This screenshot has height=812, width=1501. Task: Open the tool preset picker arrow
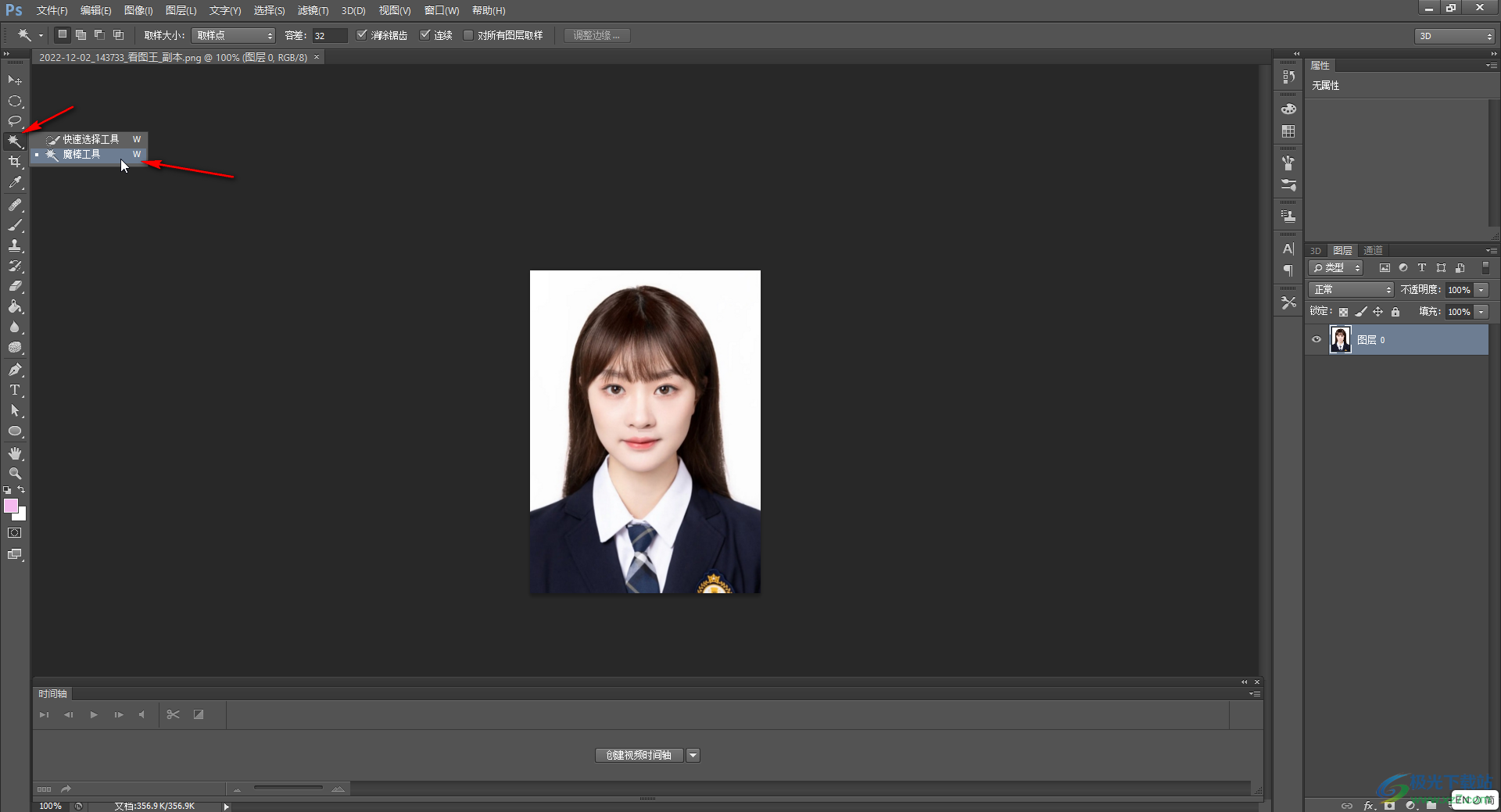[x=41, y=35]
